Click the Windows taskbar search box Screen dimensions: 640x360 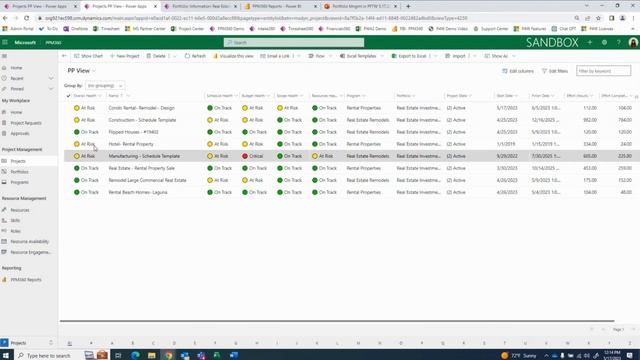[48, 356]
